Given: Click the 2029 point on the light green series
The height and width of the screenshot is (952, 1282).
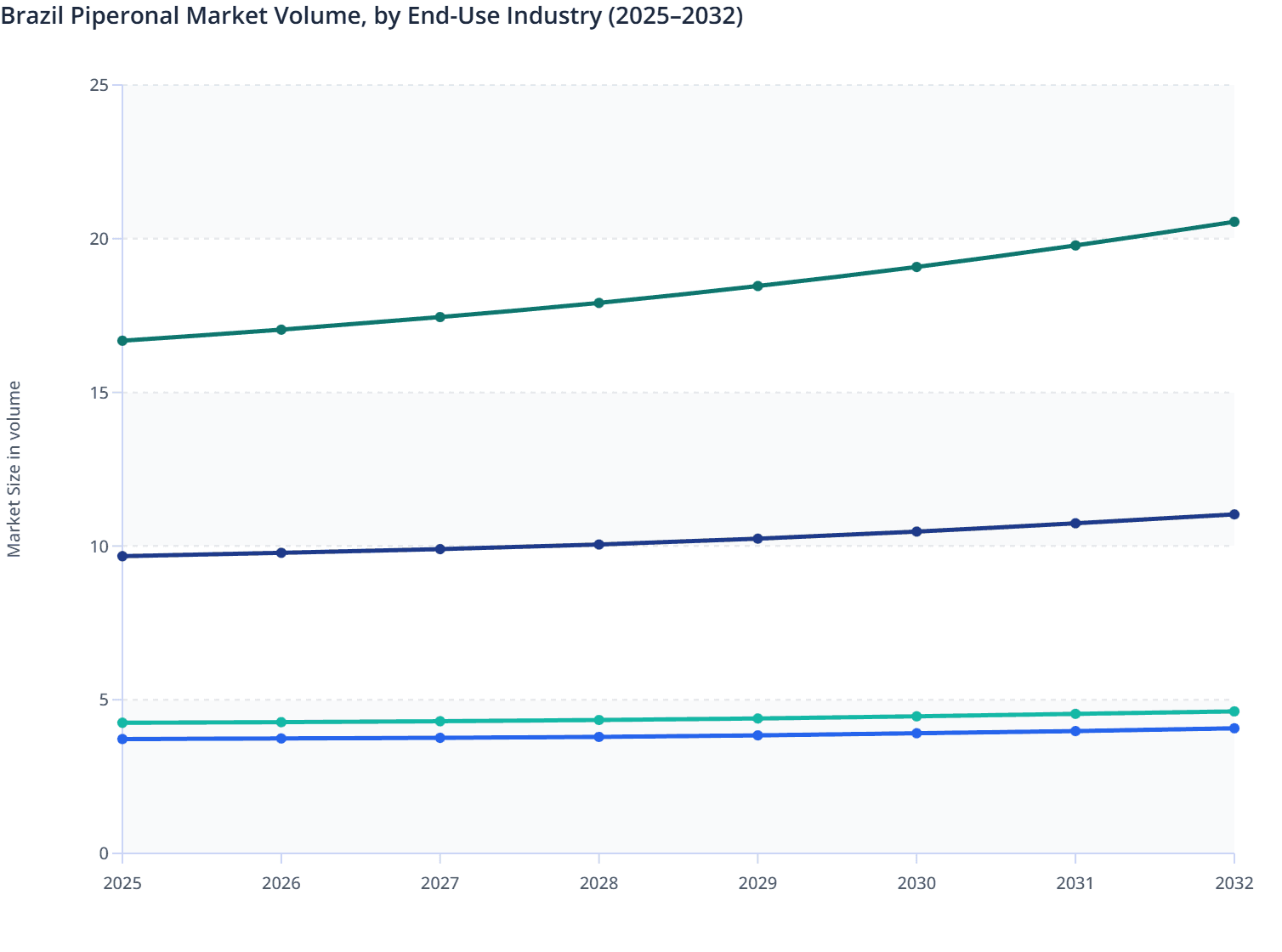Looking at the screenshot, I should pos(757,717).
